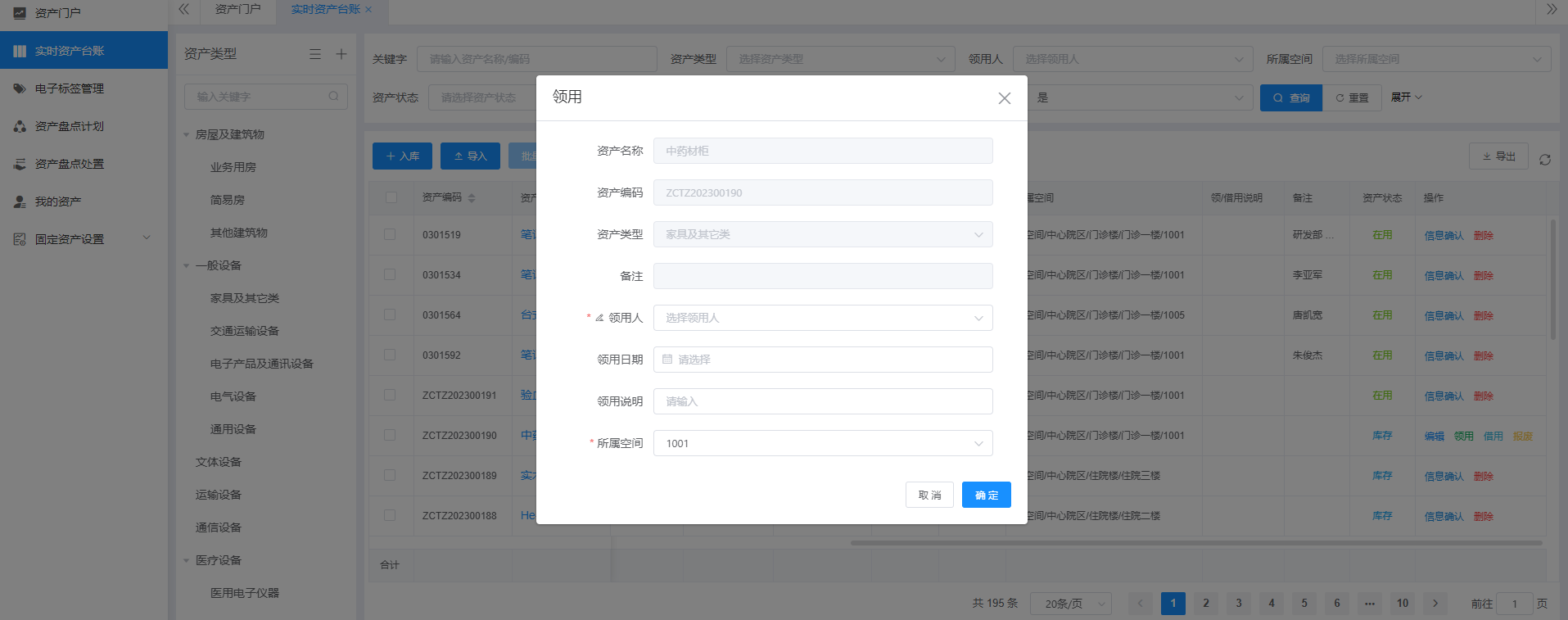Click the refresh icon beside the 导出 button
The width and height of the screenshot is (1568, 620).
click(1544, 160)
